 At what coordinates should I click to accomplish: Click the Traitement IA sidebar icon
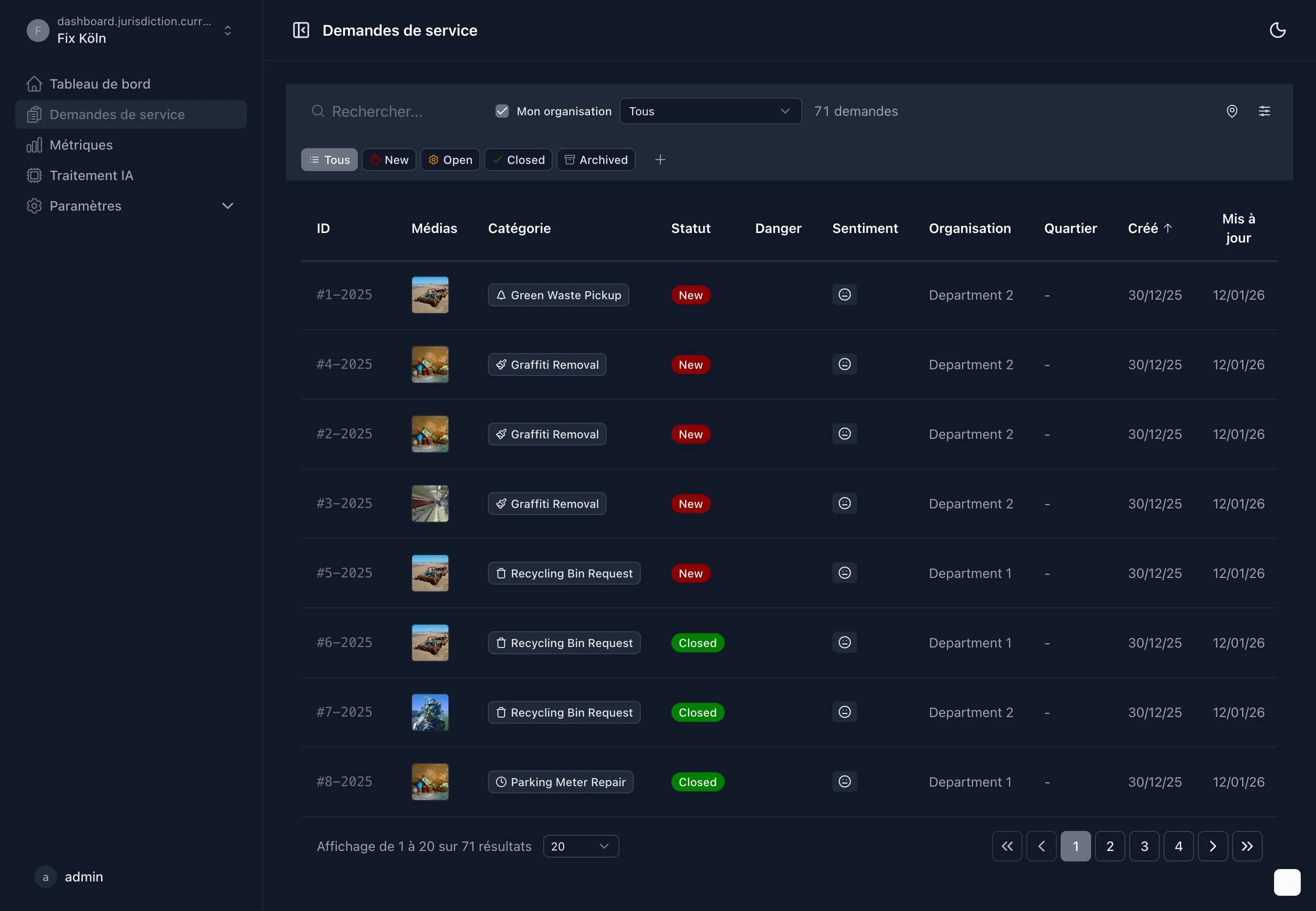pyautogui.click(x=34, y=175)
